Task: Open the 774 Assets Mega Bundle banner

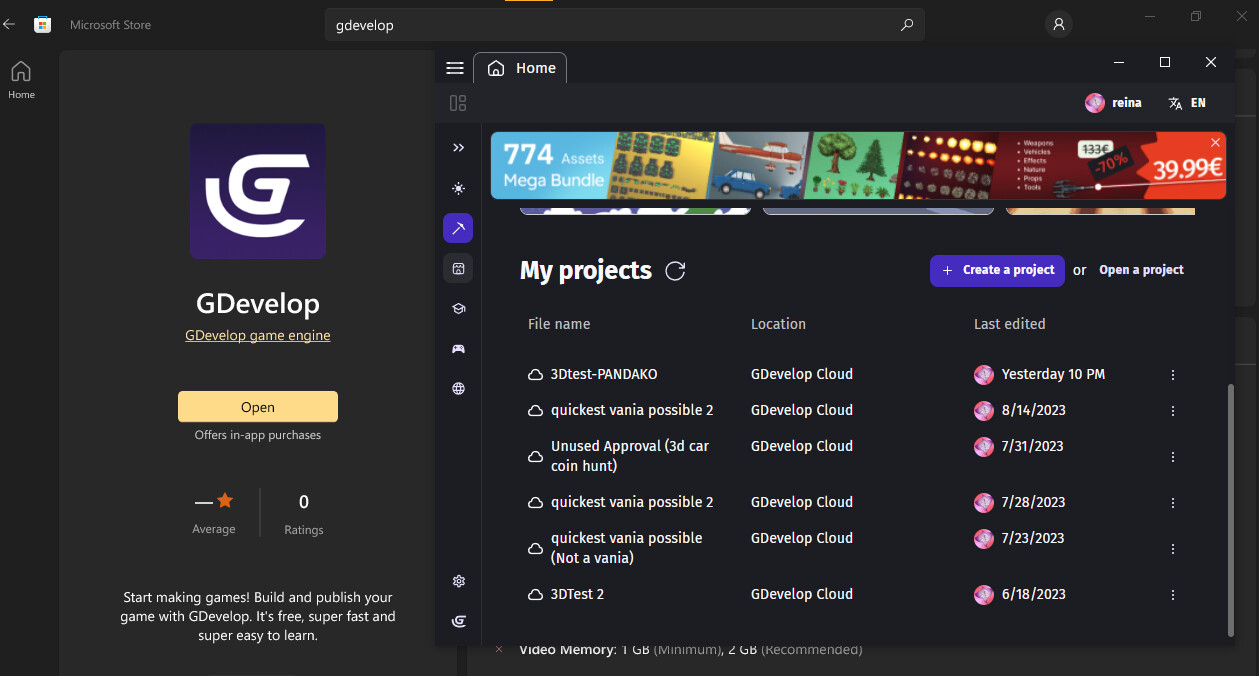Action: 857,165
